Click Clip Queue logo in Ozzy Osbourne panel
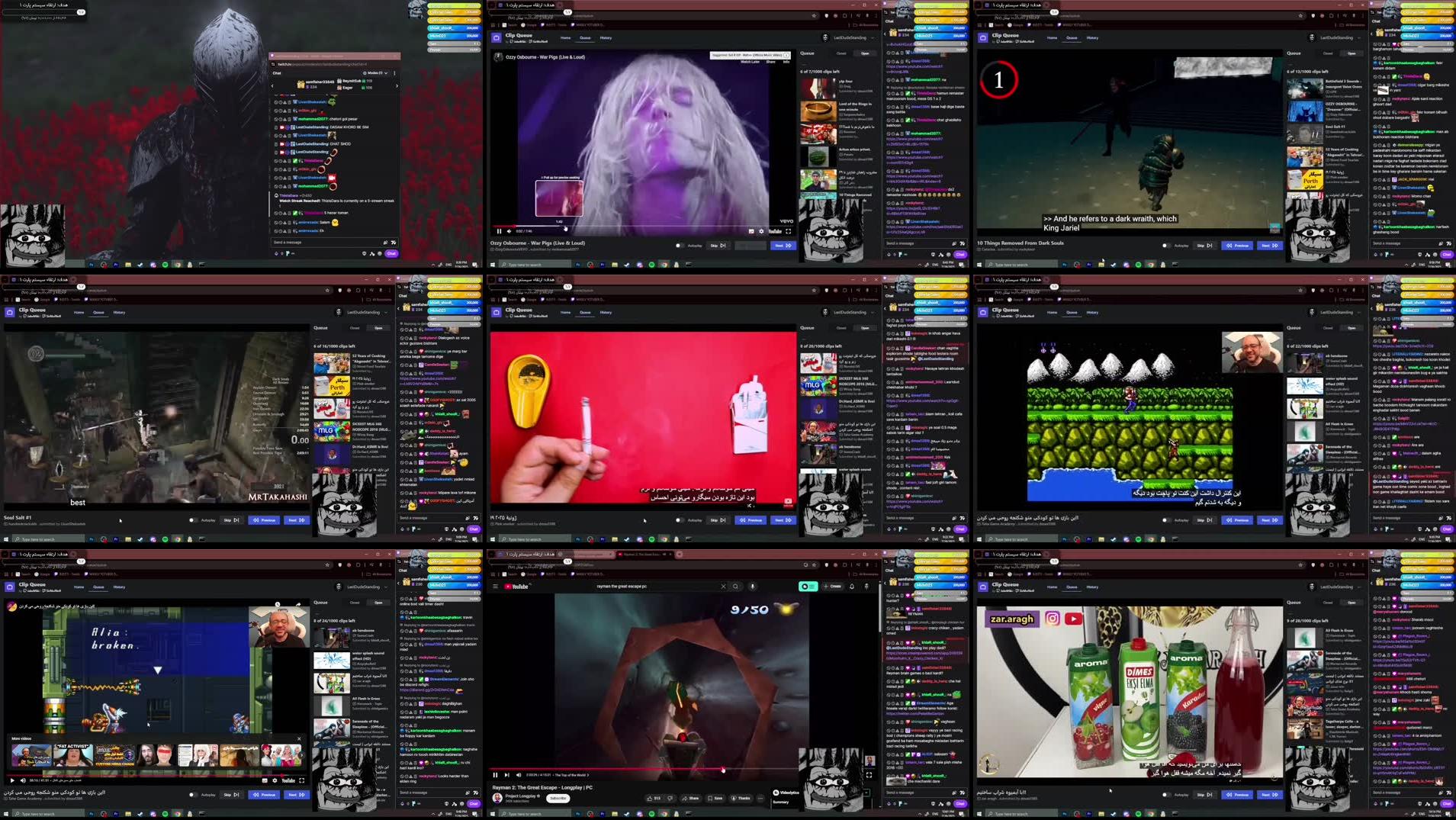 pos(497,37)
